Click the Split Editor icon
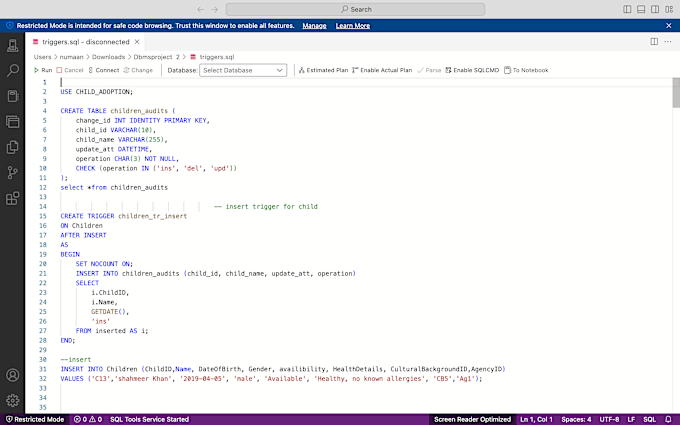Image resolution: width=680 pixels, height=425 pixels. [x=654, y=42]
